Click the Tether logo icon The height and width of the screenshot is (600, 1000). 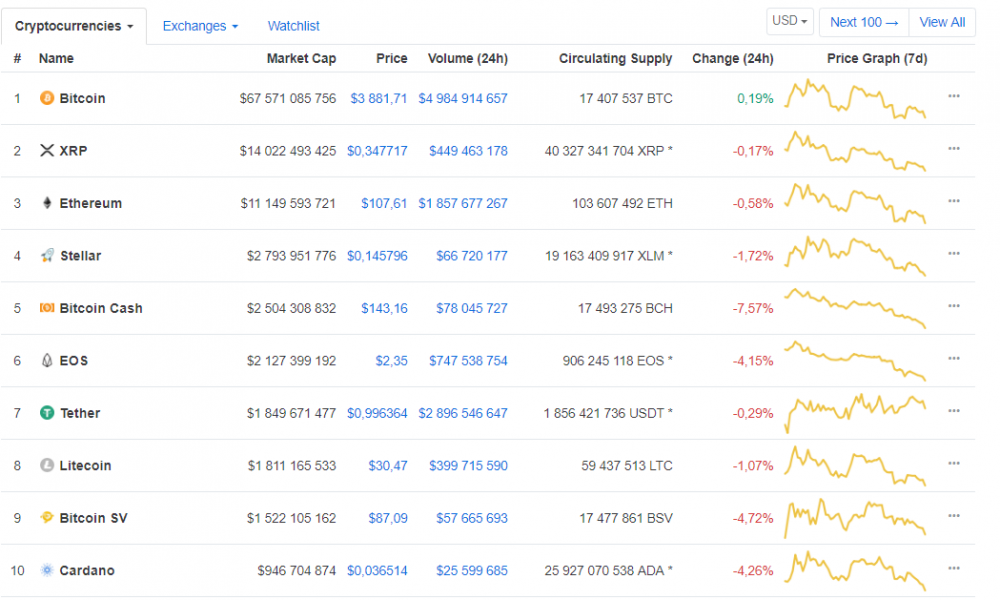[47, 413]
